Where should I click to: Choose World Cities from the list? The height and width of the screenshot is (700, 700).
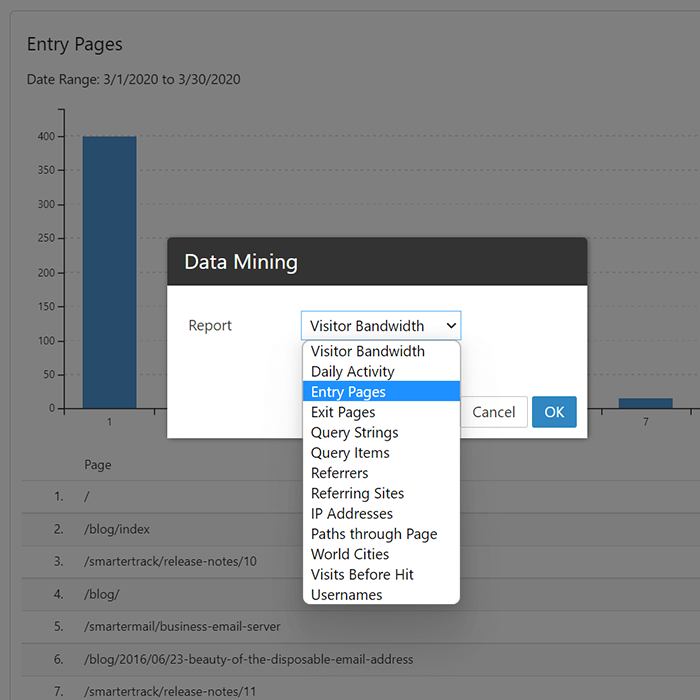coord(381,554)
